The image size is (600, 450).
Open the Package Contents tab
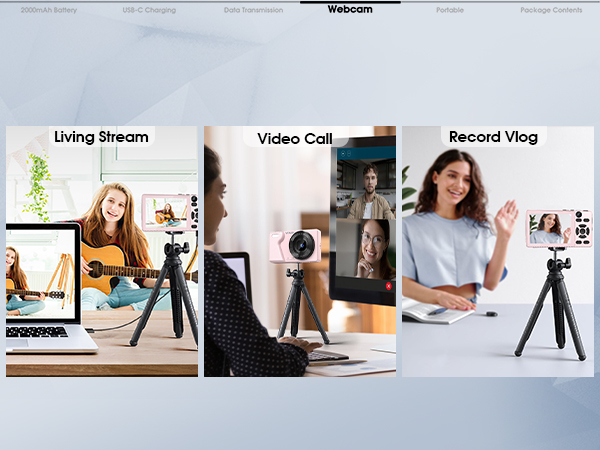tap(551, 10)
